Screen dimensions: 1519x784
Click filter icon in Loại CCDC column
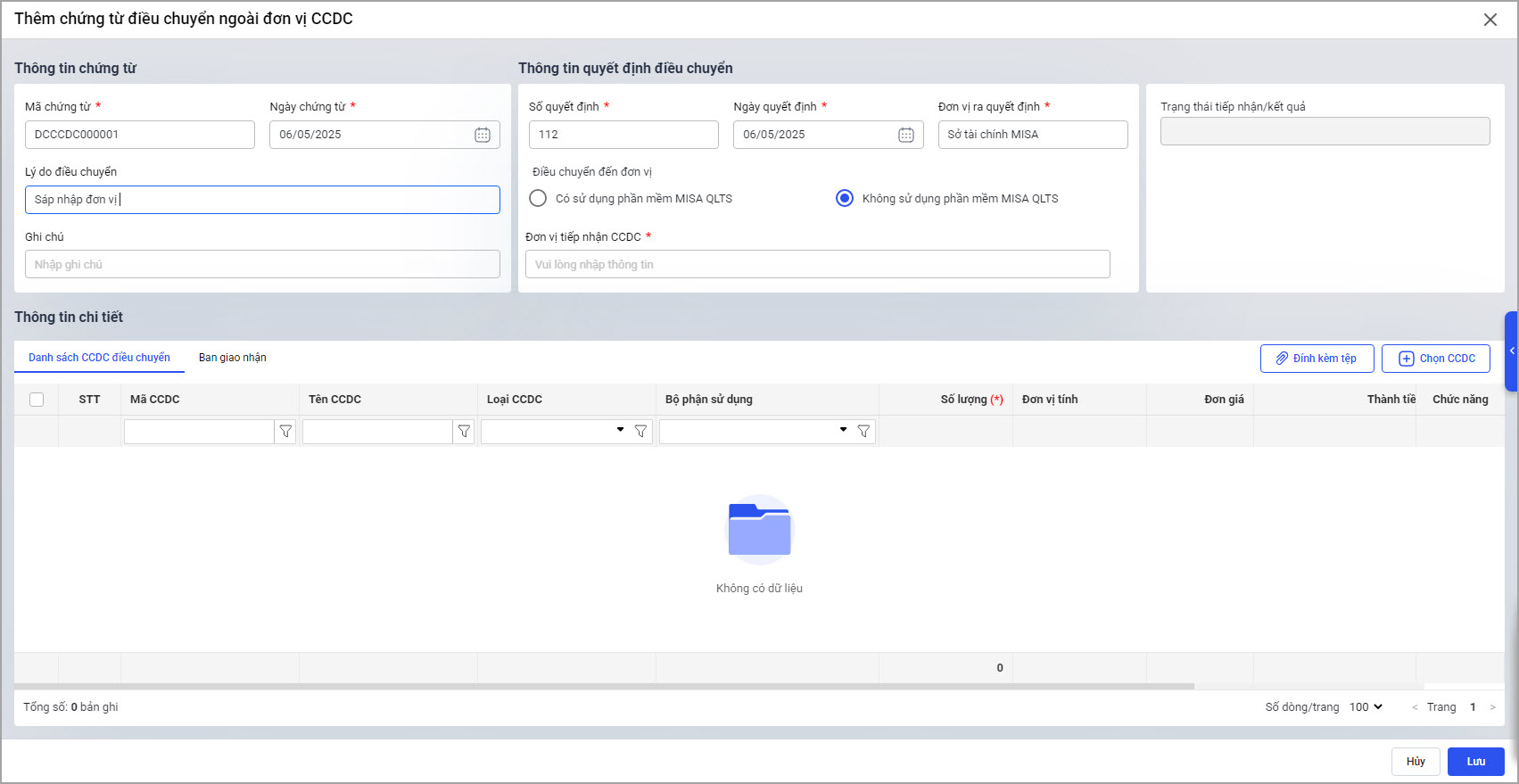(x=640, y=432)
